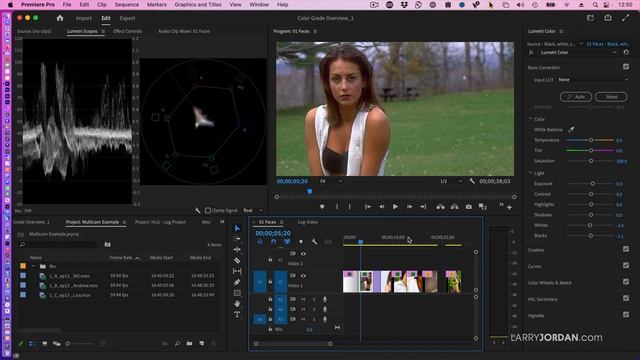Select the Slip tool
This screenshot has height=360, width=640.
point(237,271)
